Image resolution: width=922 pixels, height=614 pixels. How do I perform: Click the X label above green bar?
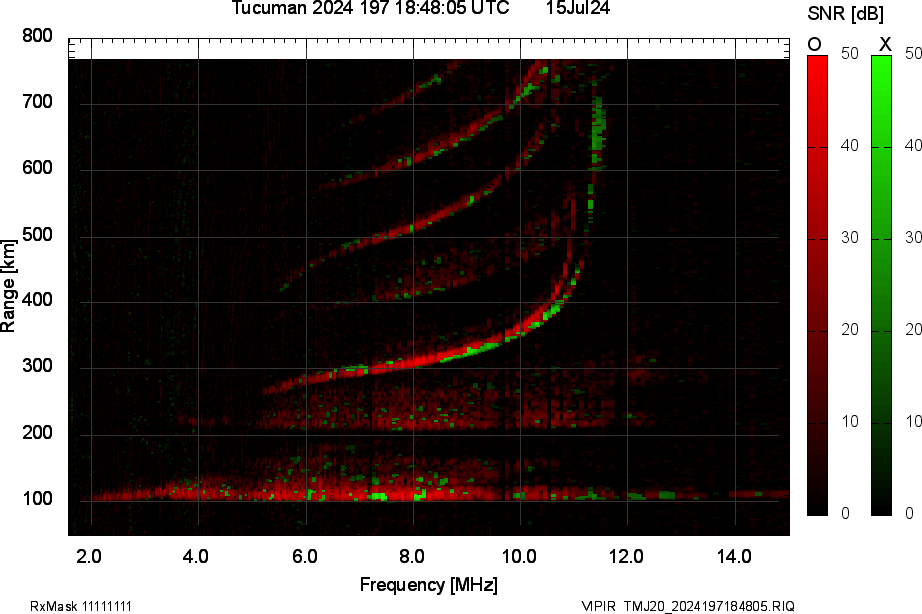pos(884,43)
